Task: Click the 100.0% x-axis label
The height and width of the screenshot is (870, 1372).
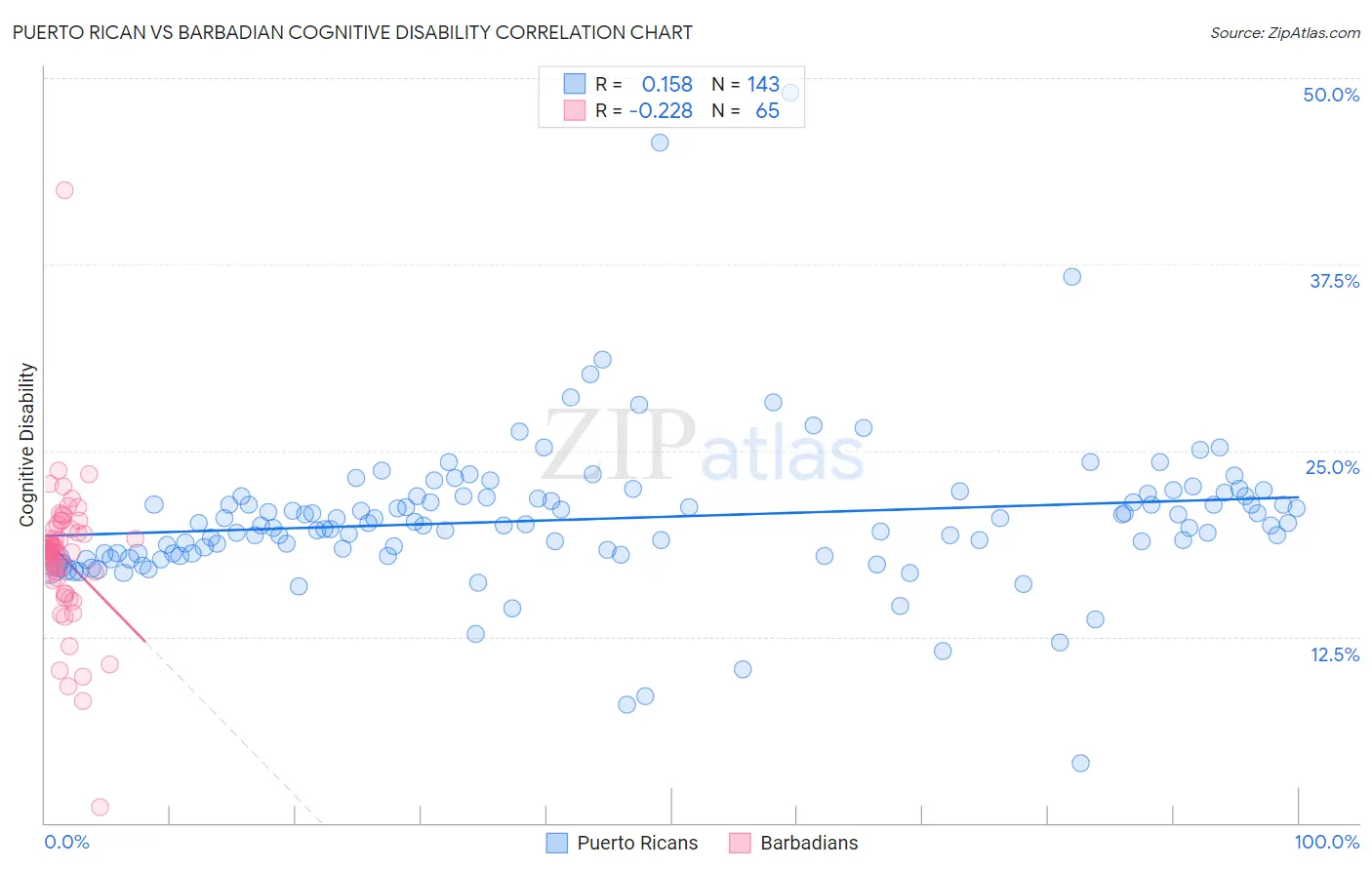Action: [x=1327, y=842]
